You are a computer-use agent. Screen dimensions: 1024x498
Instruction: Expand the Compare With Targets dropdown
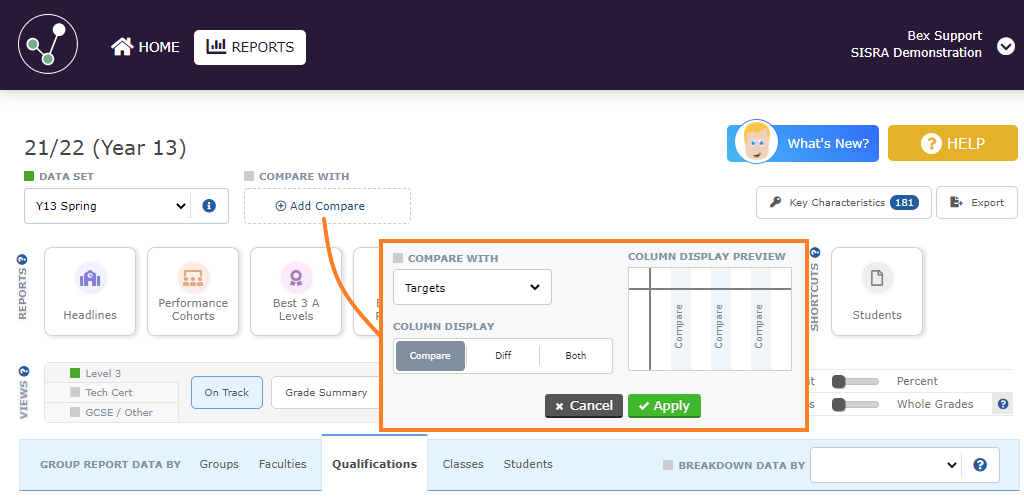472,288
